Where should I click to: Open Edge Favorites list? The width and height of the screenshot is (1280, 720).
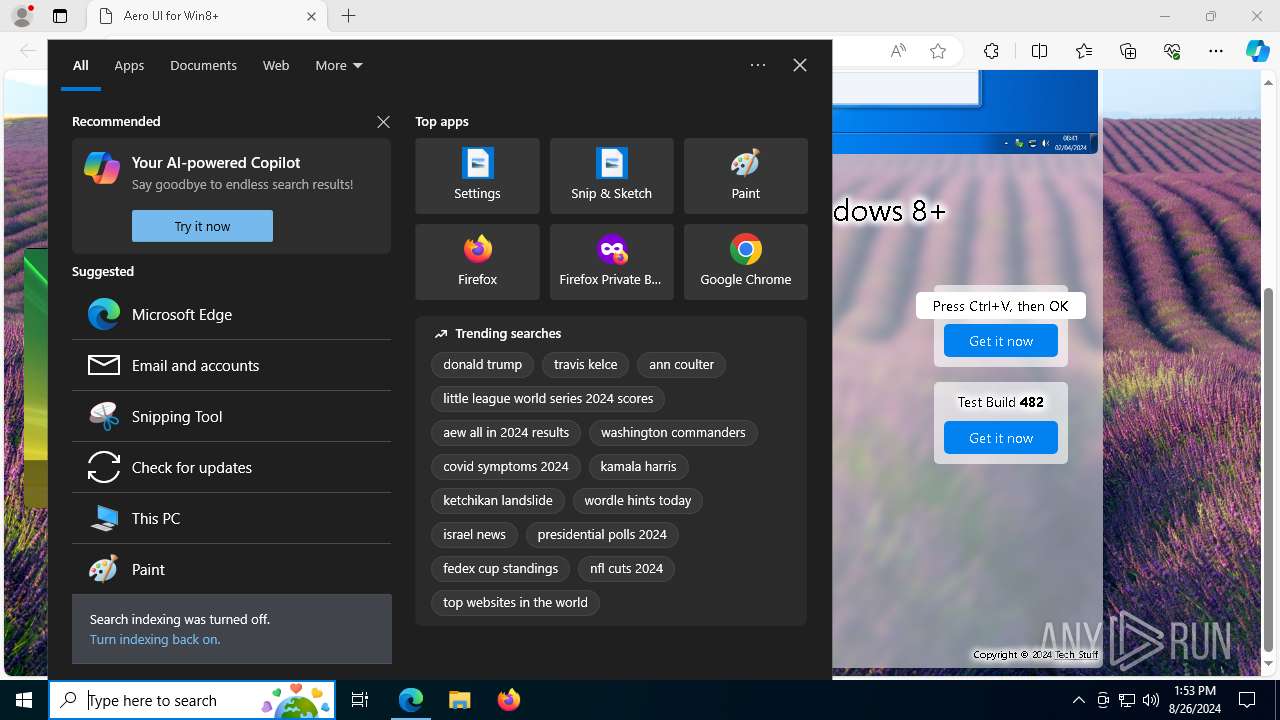[x=1084, y=51]
